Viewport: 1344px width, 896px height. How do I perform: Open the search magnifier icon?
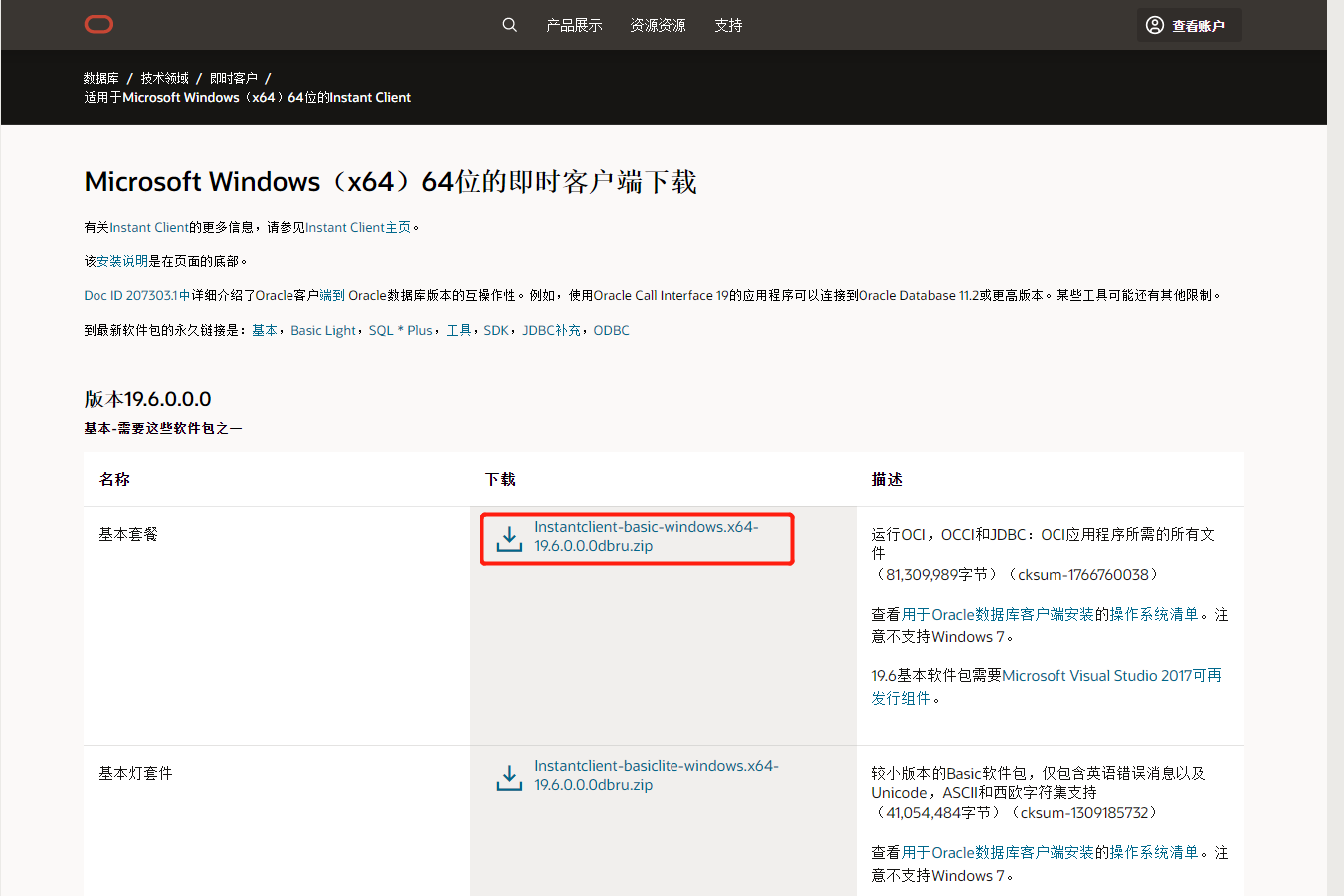(x=509, y=25)
